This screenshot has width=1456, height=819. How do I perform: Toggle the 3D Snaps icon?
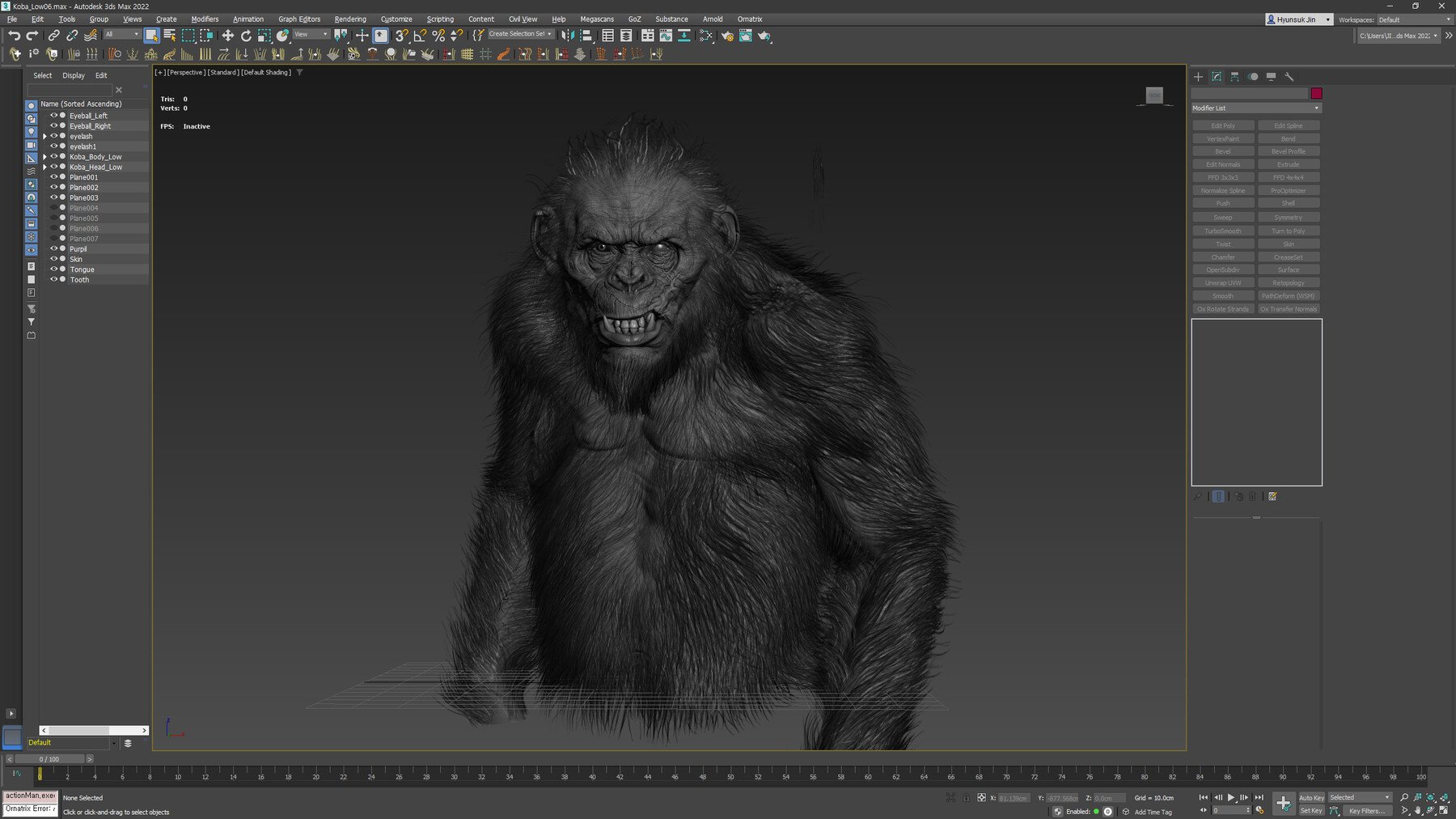coord(401,36)
